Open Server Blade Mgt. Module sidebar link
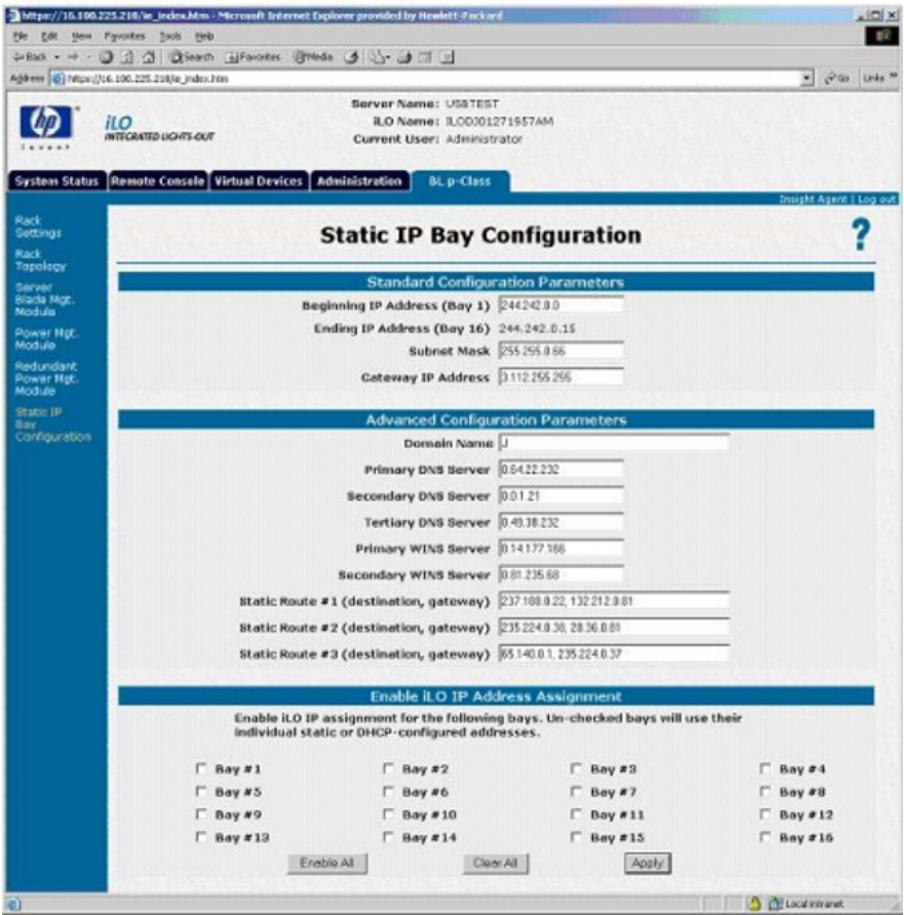Image resolution: width=904 pixels, height=915 pixels. pyautogui.click(x=44, y=299)
